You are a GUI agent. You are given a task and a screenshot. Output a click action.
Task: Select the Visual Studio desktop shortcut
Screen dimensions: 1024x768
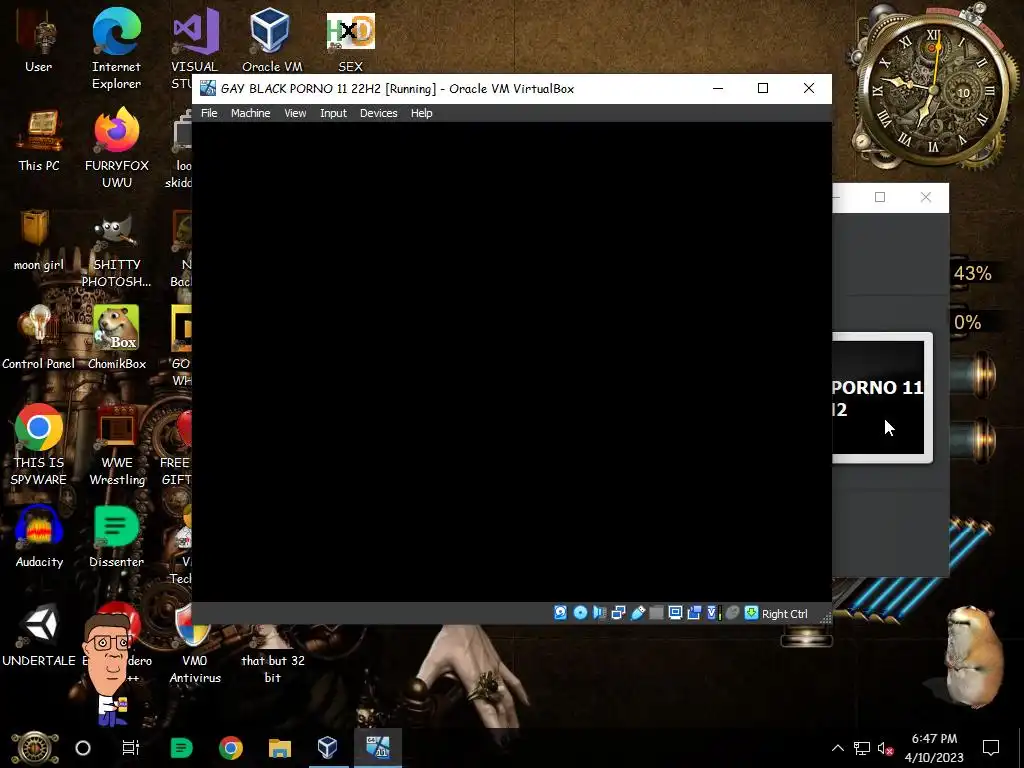pos(193,49)
